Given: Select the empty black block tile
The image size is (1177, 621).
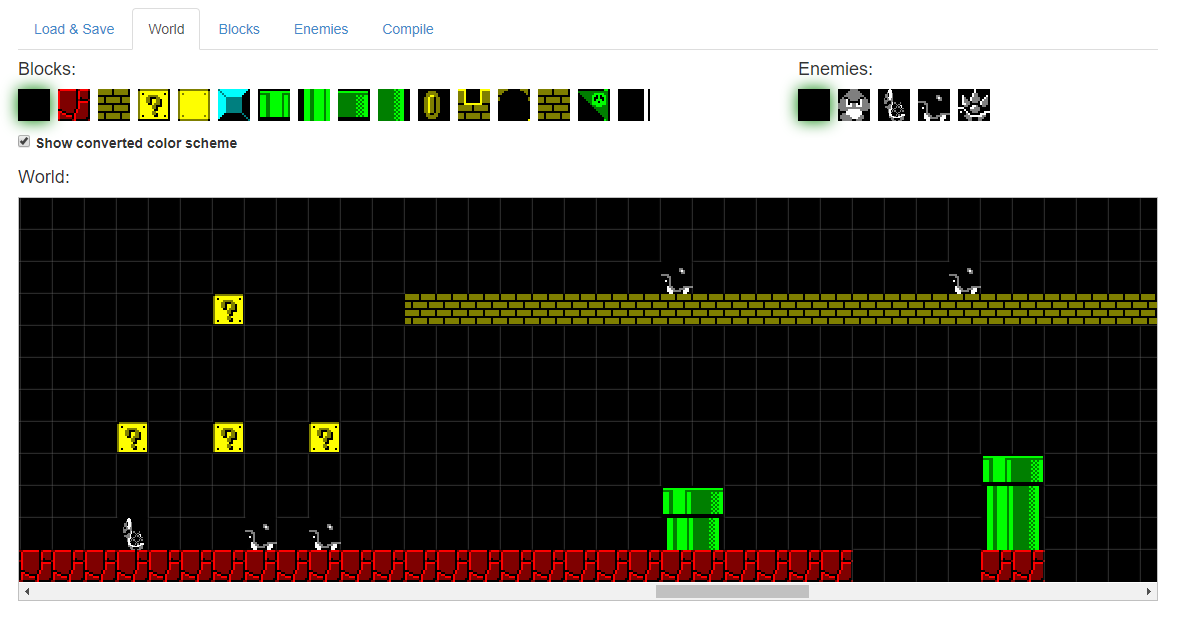Looking at the screenshot, I should (34, 105).
